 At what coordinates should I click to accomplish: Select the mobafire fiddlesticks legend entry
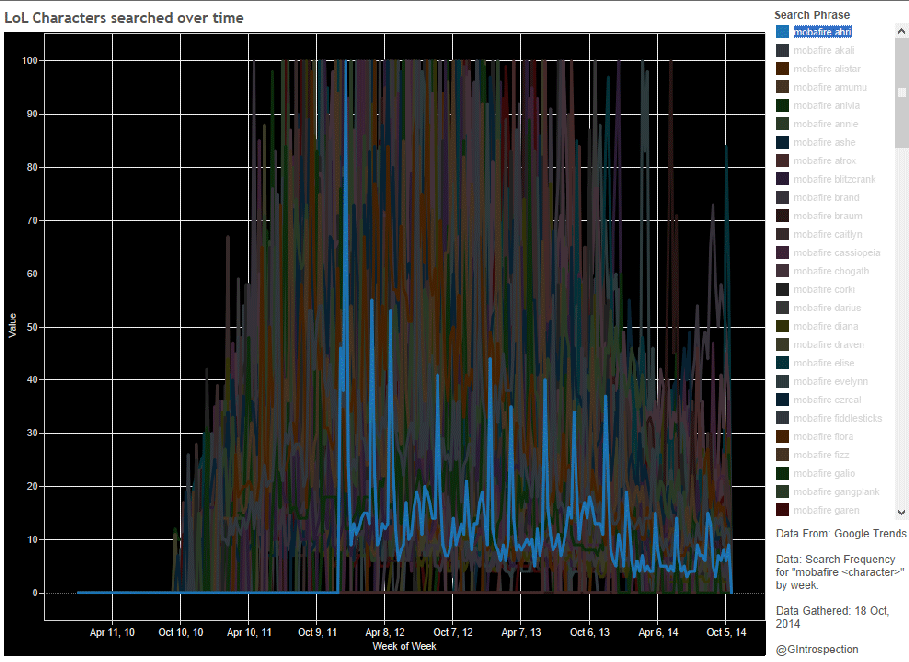click(837, 418)
